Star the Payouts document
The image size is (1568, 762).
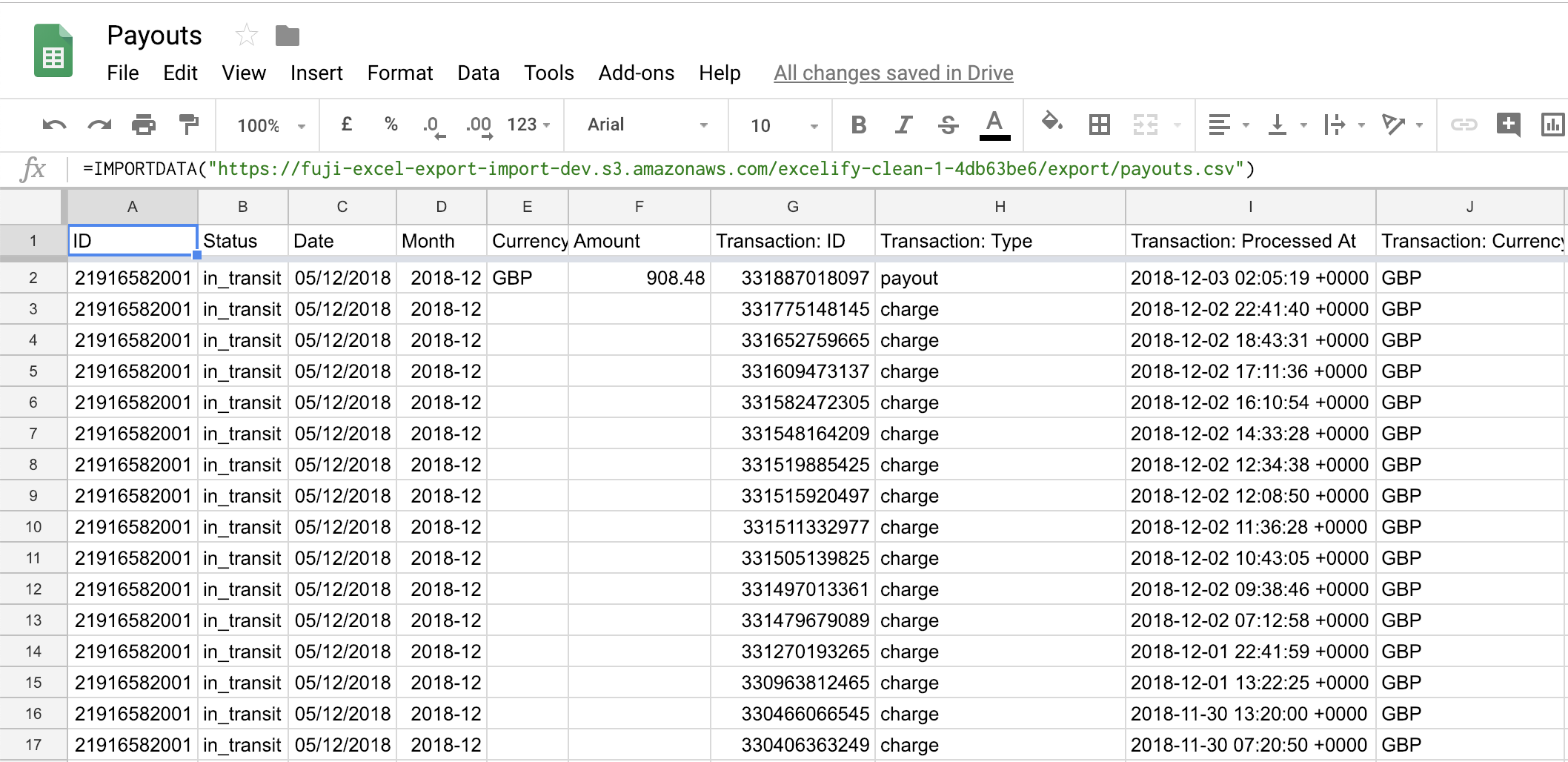[246, 36]
